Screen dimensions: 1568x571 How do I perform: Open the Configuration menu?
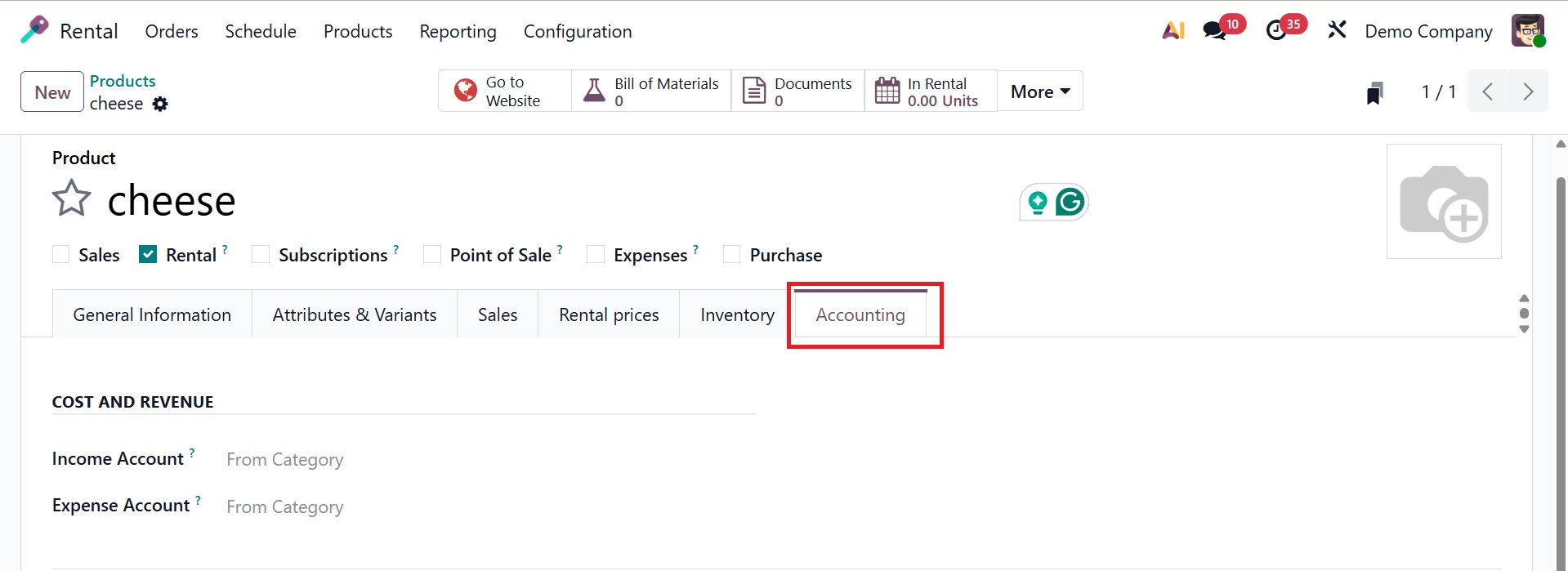pos(578,31)
